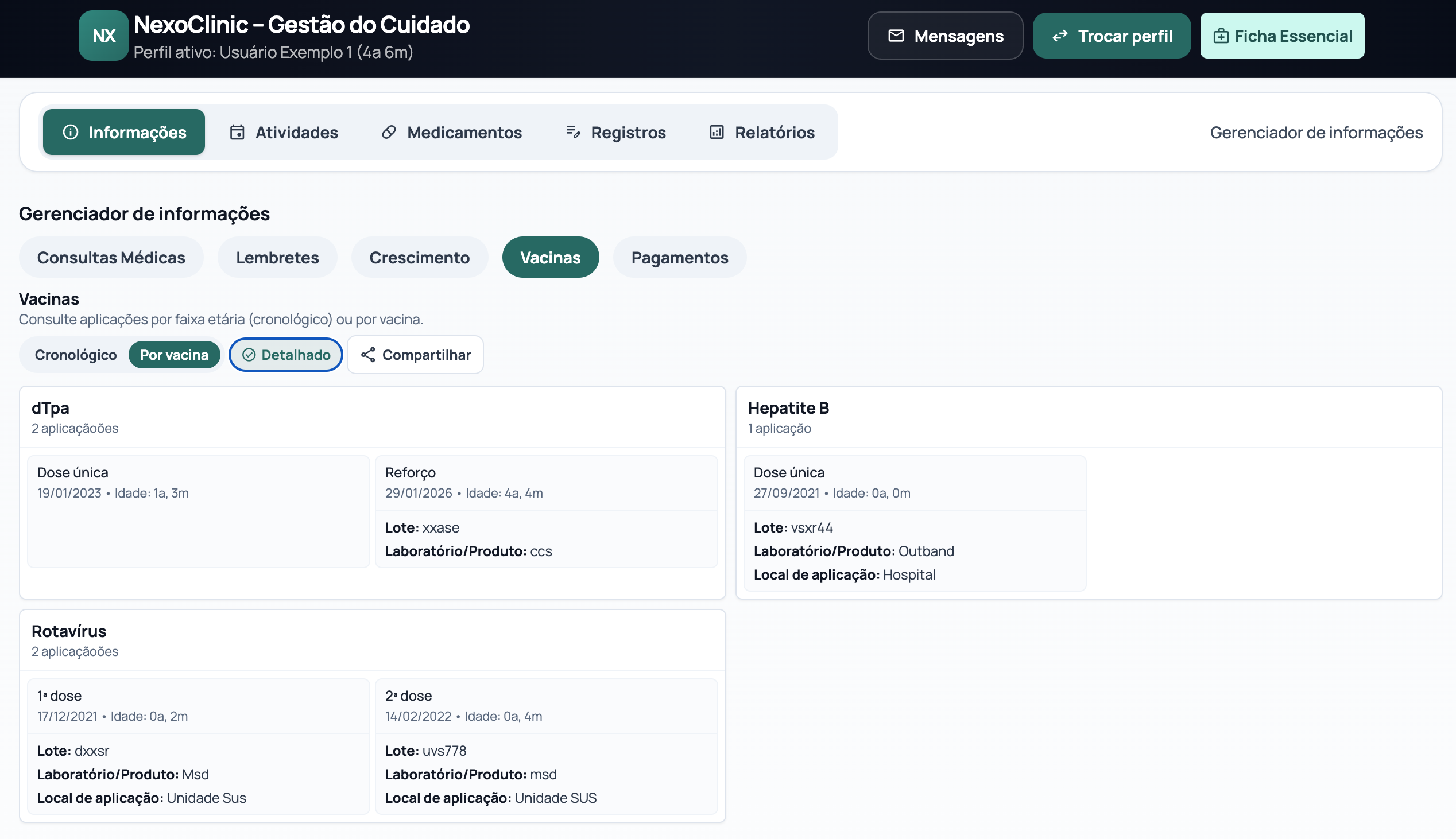Click the Consulte aplicações por faixa etária description
This screenshot has height=839, width=1456.
[x=221, y=320]
